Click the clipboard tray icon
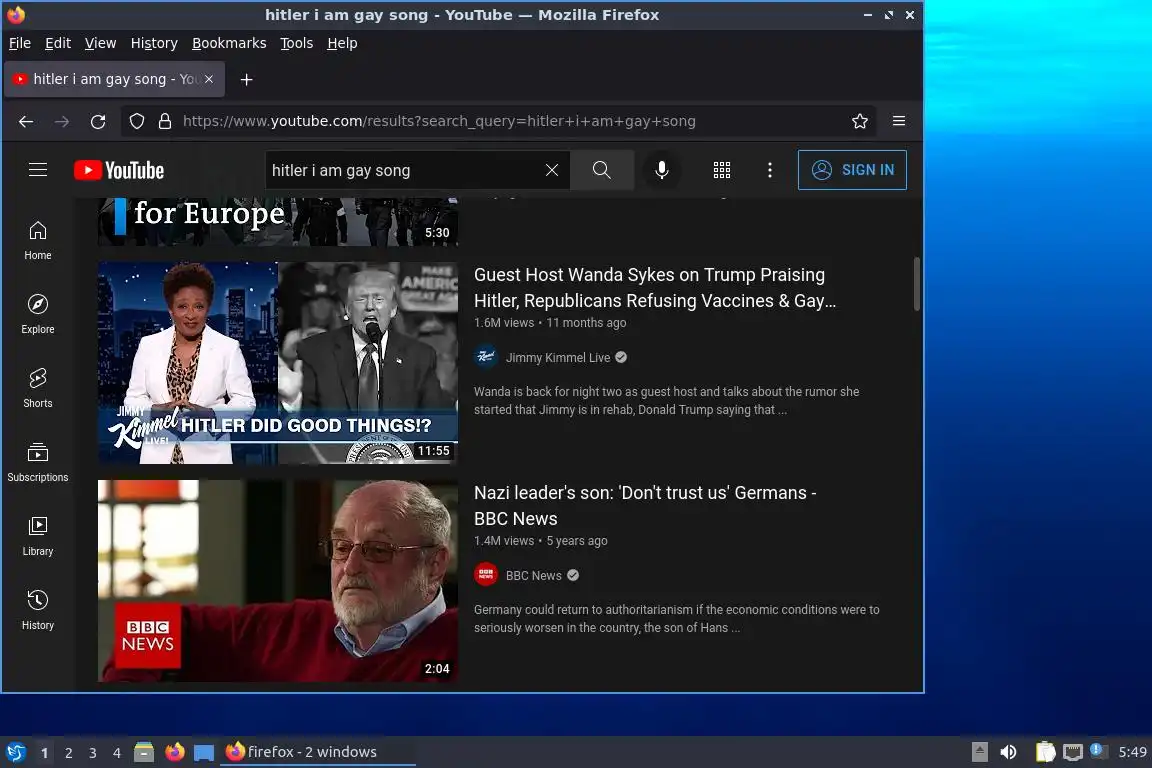The width and height of the screenshot is (1152, 768). pos(1045,752)
